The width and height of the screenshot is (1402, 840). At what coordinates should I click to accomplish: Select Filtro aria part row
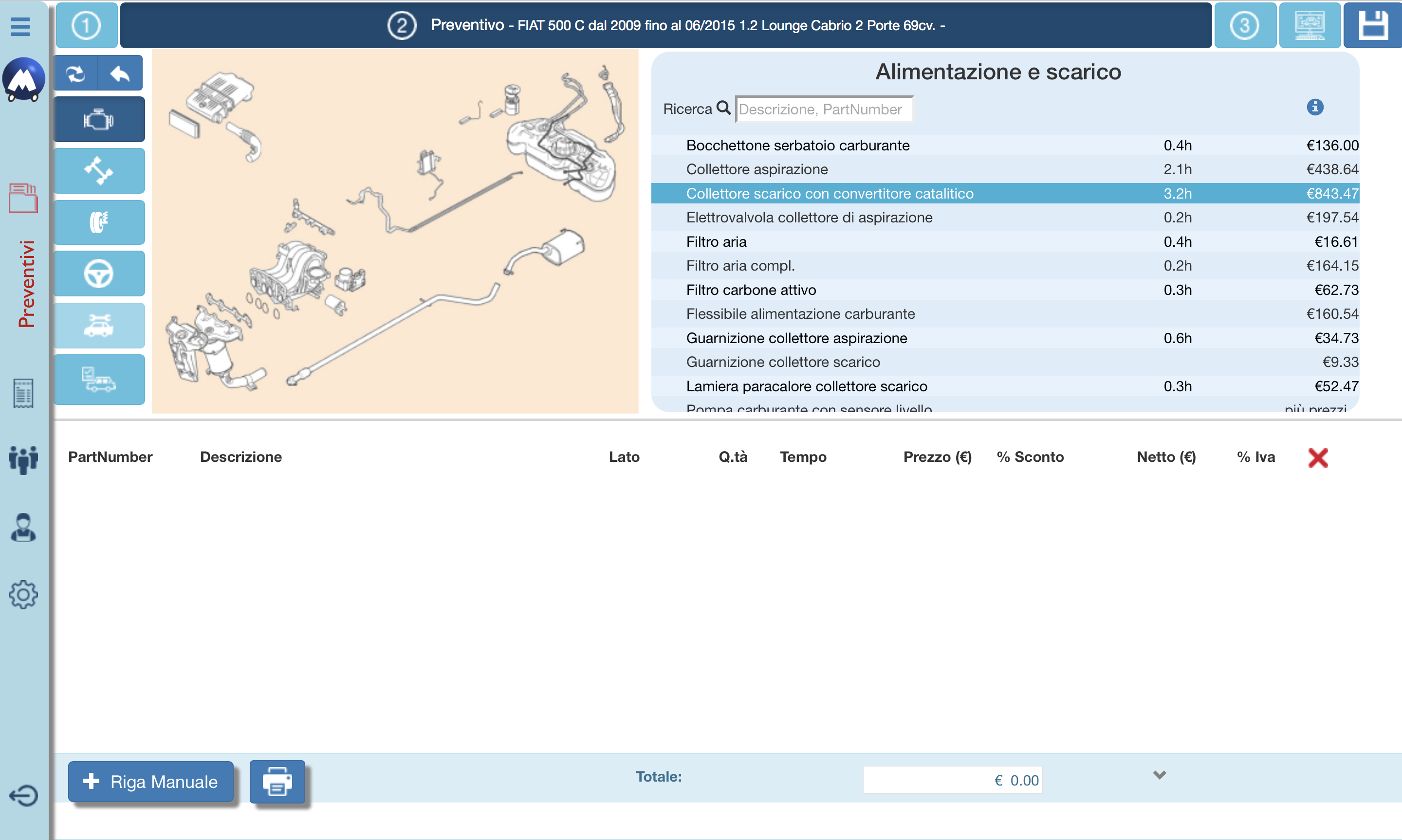pos(716,242)
